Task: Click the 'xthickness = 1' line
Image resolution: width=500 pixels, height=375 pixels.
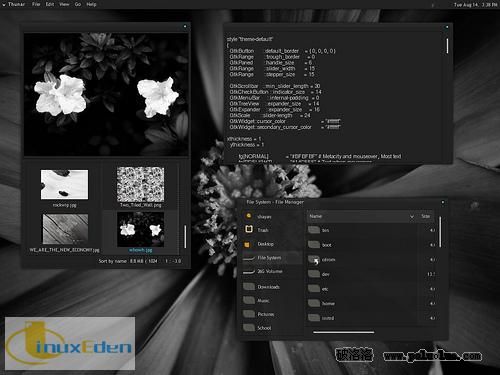Action: (244, 139)
